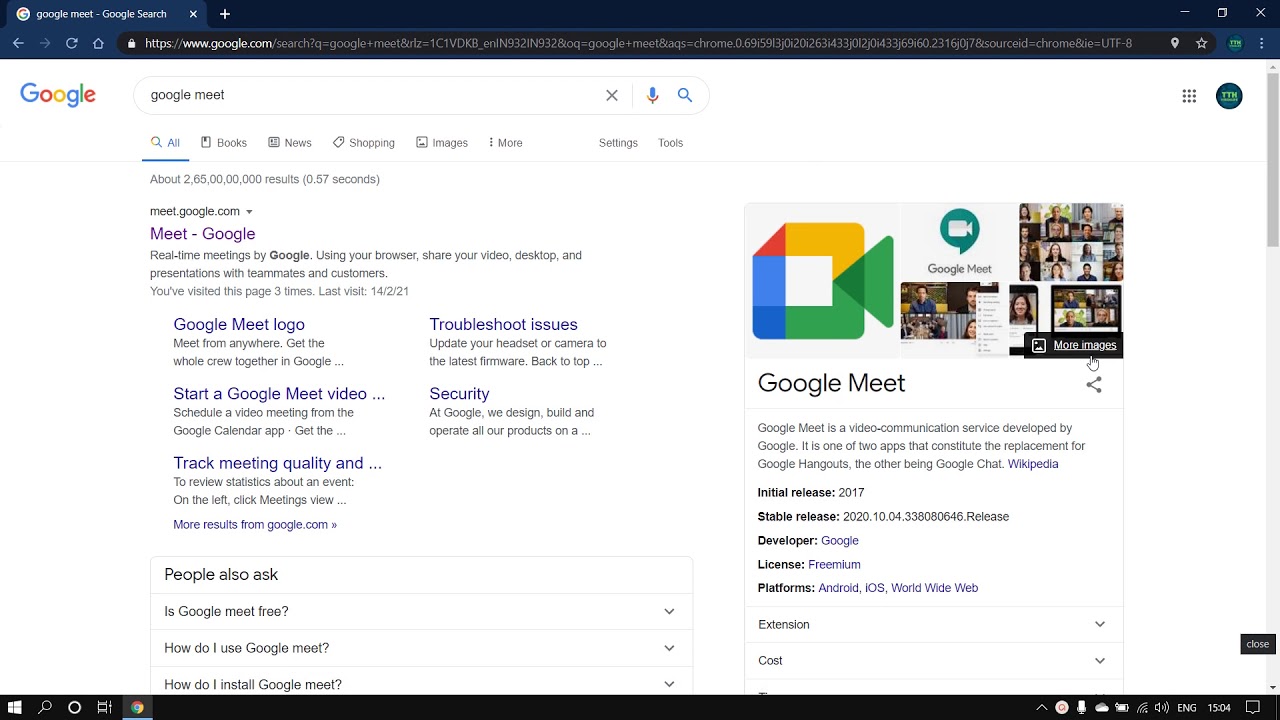Click the site lock icon
Viewport: 1280px width, 720px height.
[x=130, y=43]
